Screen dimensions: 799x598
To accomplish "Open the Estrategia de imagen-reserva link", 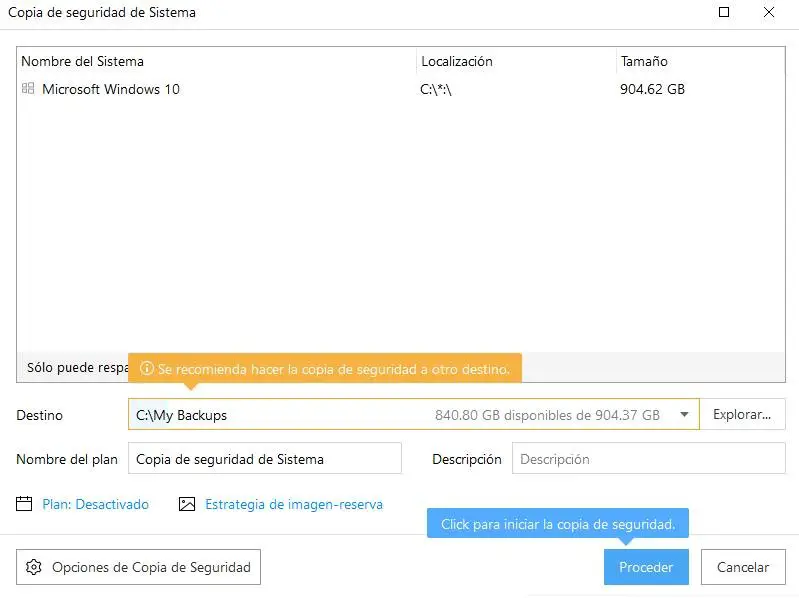I will click(294, 504).
